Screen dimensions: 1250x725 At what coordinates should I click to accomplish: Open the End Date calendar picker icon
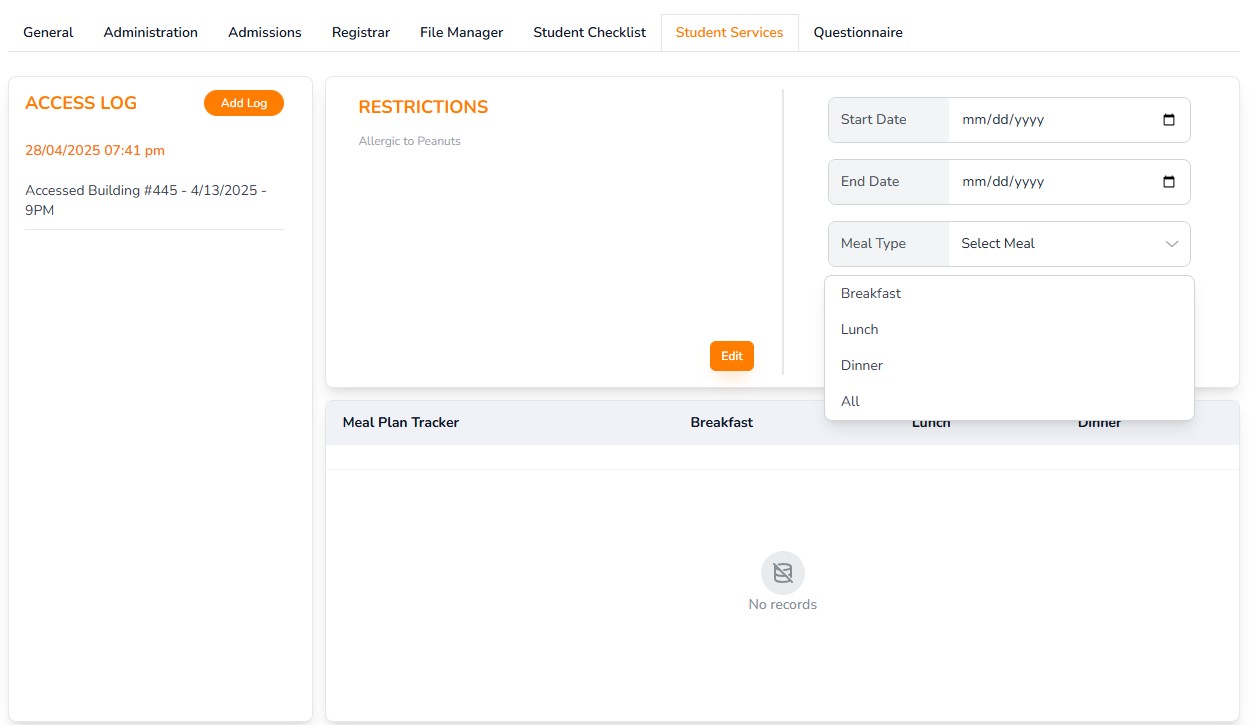[1168, 181]
